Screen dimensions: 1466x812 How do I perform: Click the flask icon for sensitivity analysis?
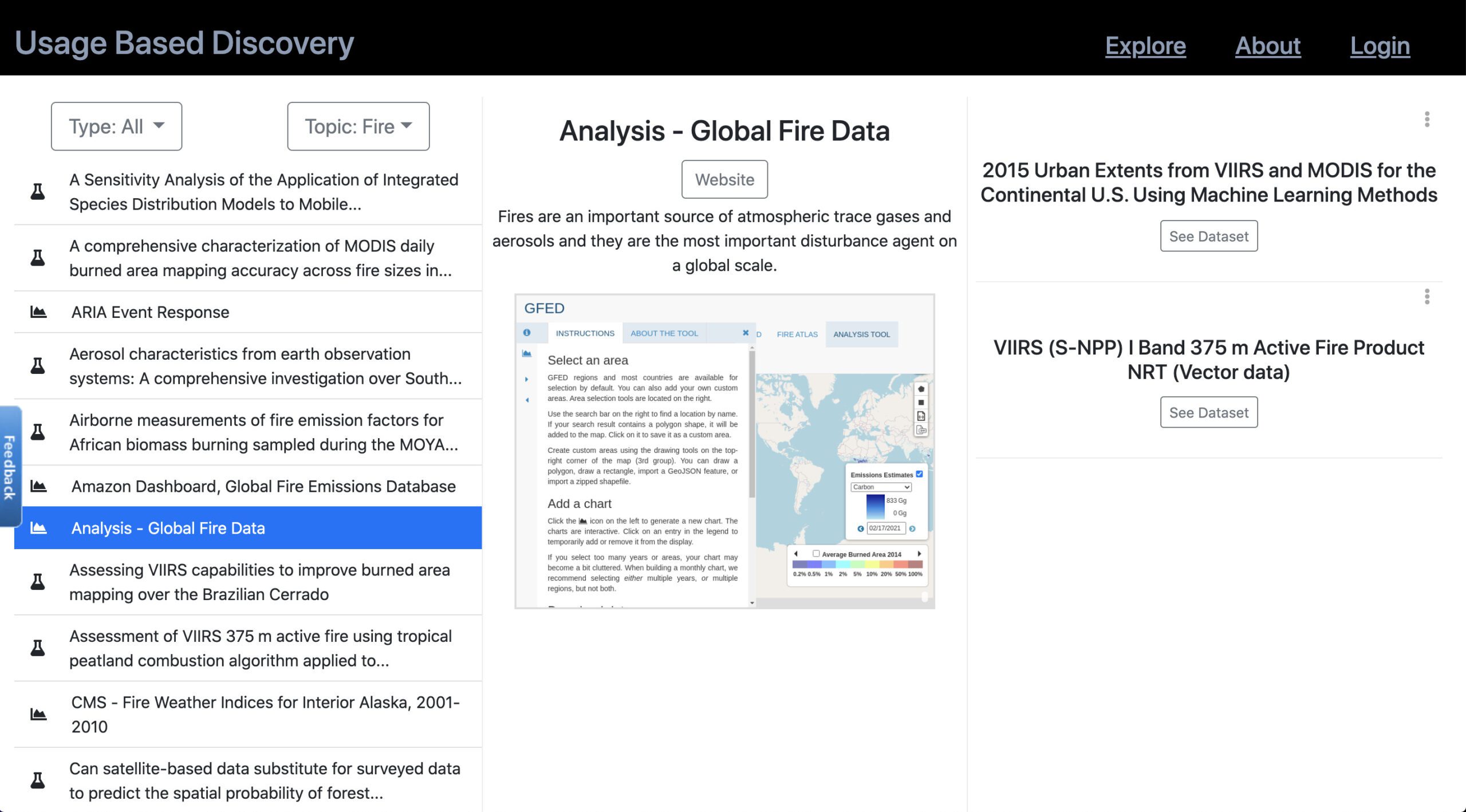(38, 190)
